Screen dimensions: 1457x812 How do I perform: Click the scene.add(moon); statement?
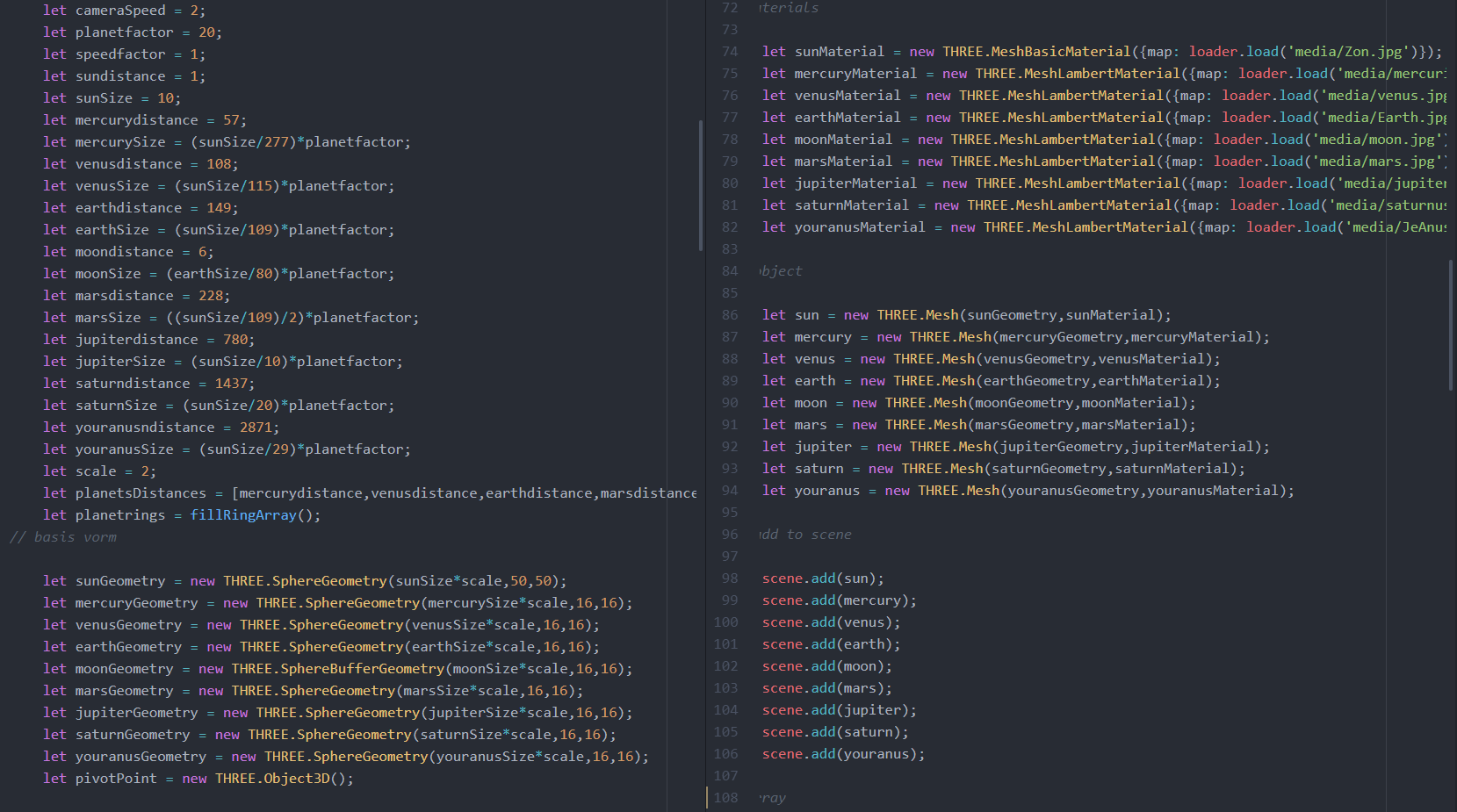(827, 666)
